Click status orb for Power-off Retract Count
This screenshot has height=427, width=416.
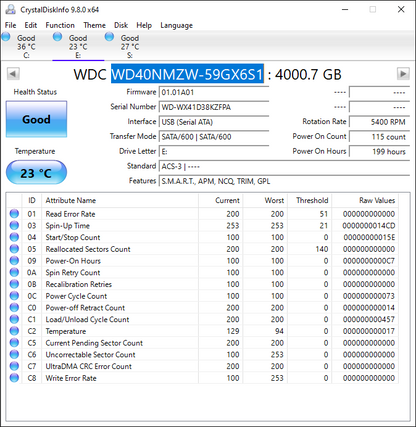(14, 307)
